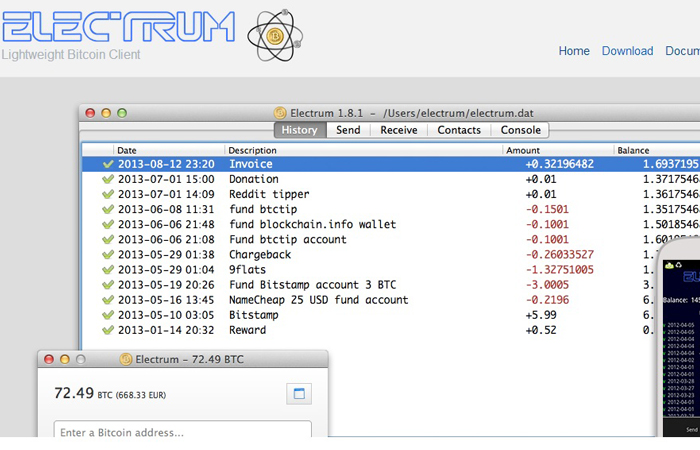Viewport: 700px width, 450px height.
Task: Click the Bitcoin icon in Electrum 1.8.1 title bar
Action: click(x=280, y=113)
